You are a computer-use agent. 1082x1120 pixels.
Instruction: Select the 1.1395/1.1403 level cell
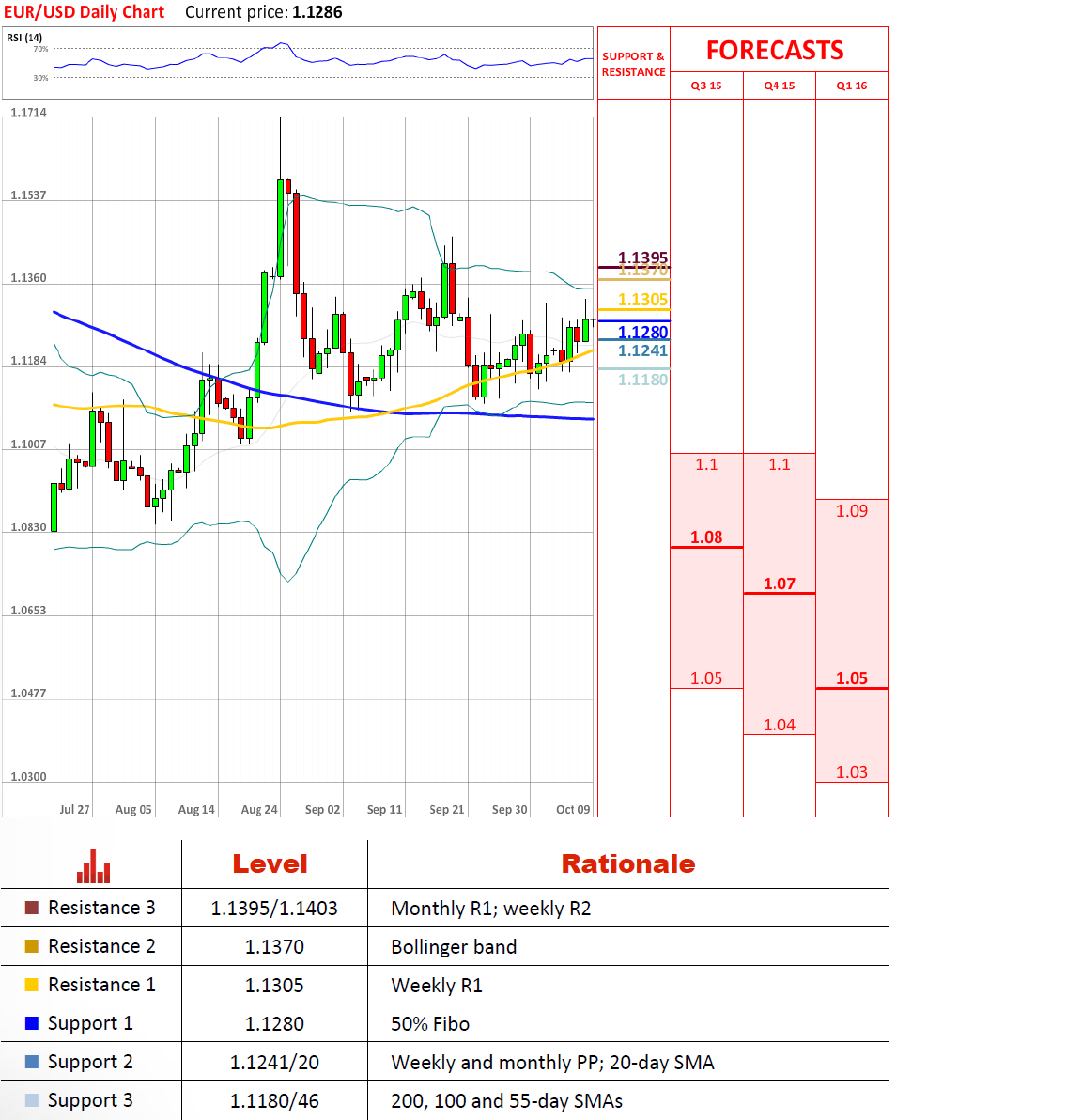click(x=274, y=909)
